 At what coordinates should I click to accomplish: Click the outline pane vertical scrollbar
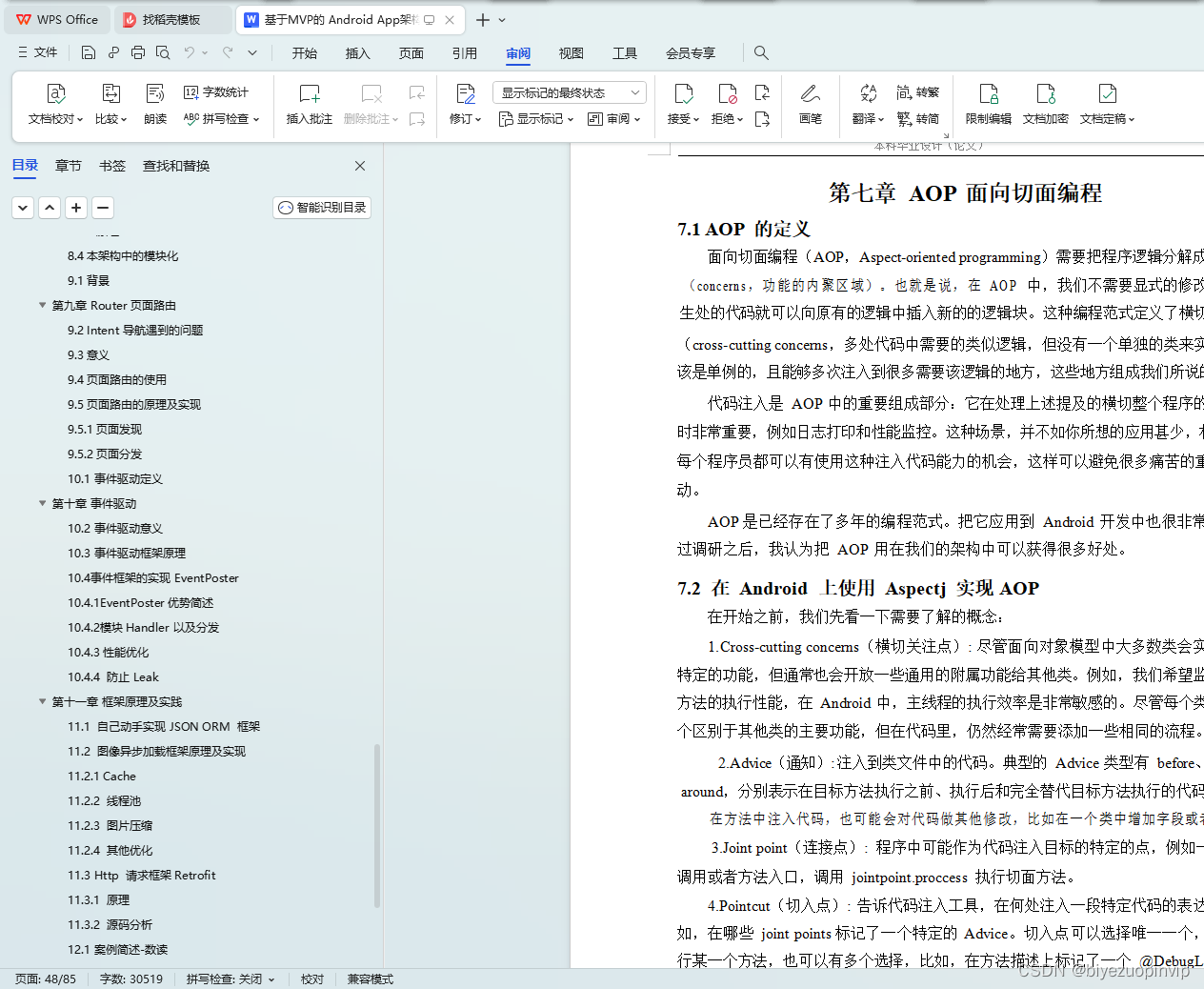[377, 824]
